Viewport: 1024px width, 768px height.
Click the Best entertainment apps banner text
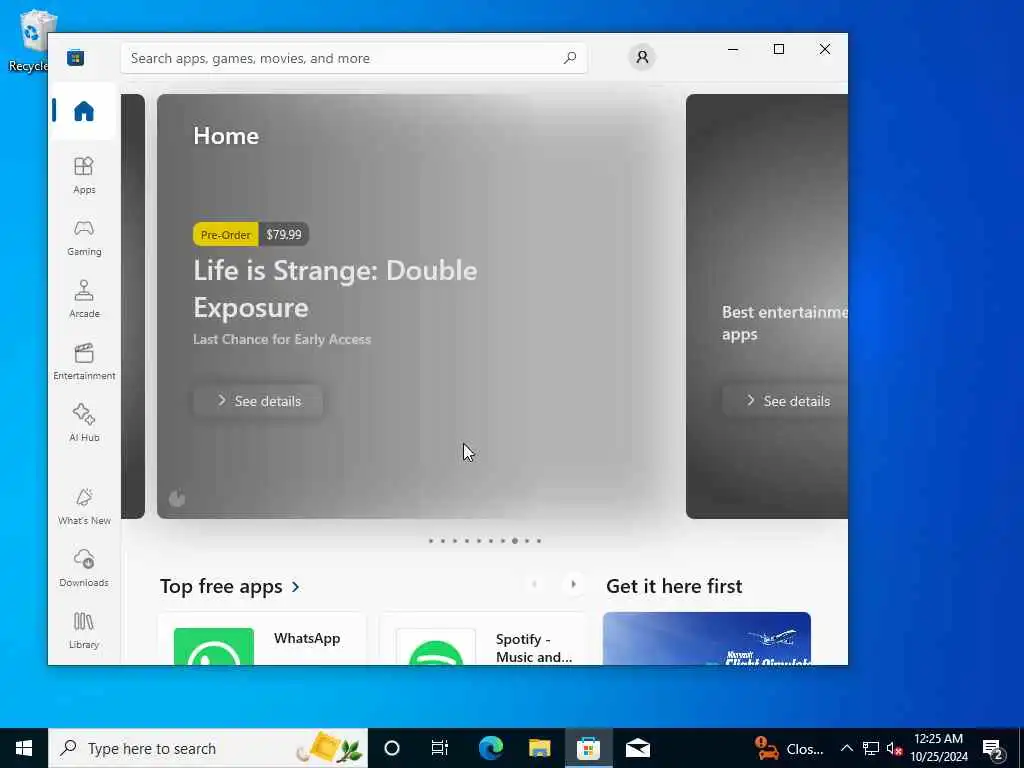coord(784,323)
